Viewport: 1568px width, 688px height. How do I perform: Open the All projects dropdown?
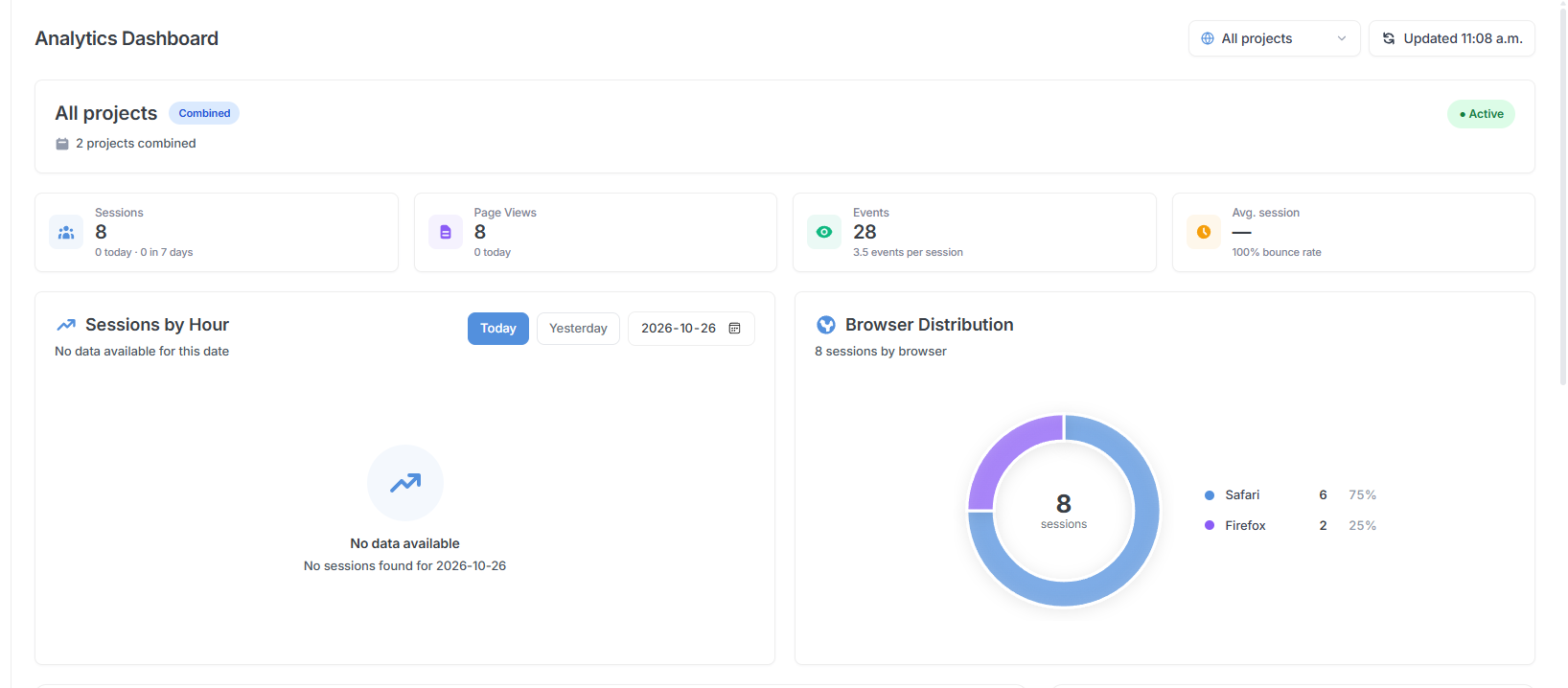click(1274, 38)
